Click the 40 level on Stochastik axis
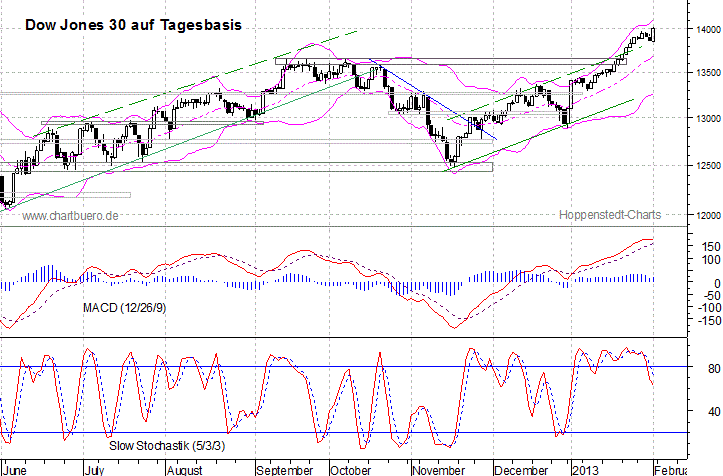 pyautogui.click(x=714, y=411)
